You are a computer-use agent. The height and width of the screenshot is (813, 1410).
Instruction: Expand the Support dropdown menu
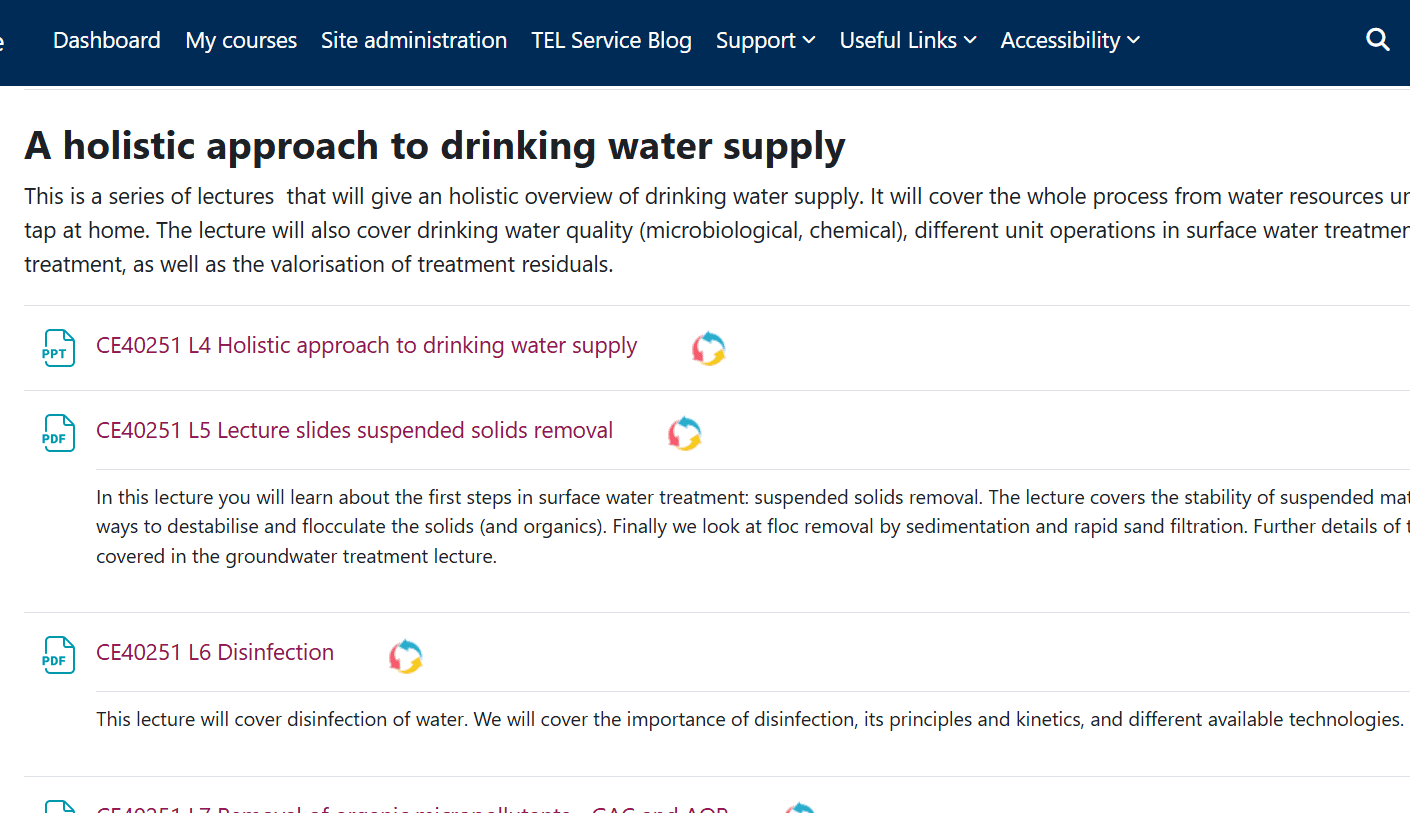(x=765, y=40)
